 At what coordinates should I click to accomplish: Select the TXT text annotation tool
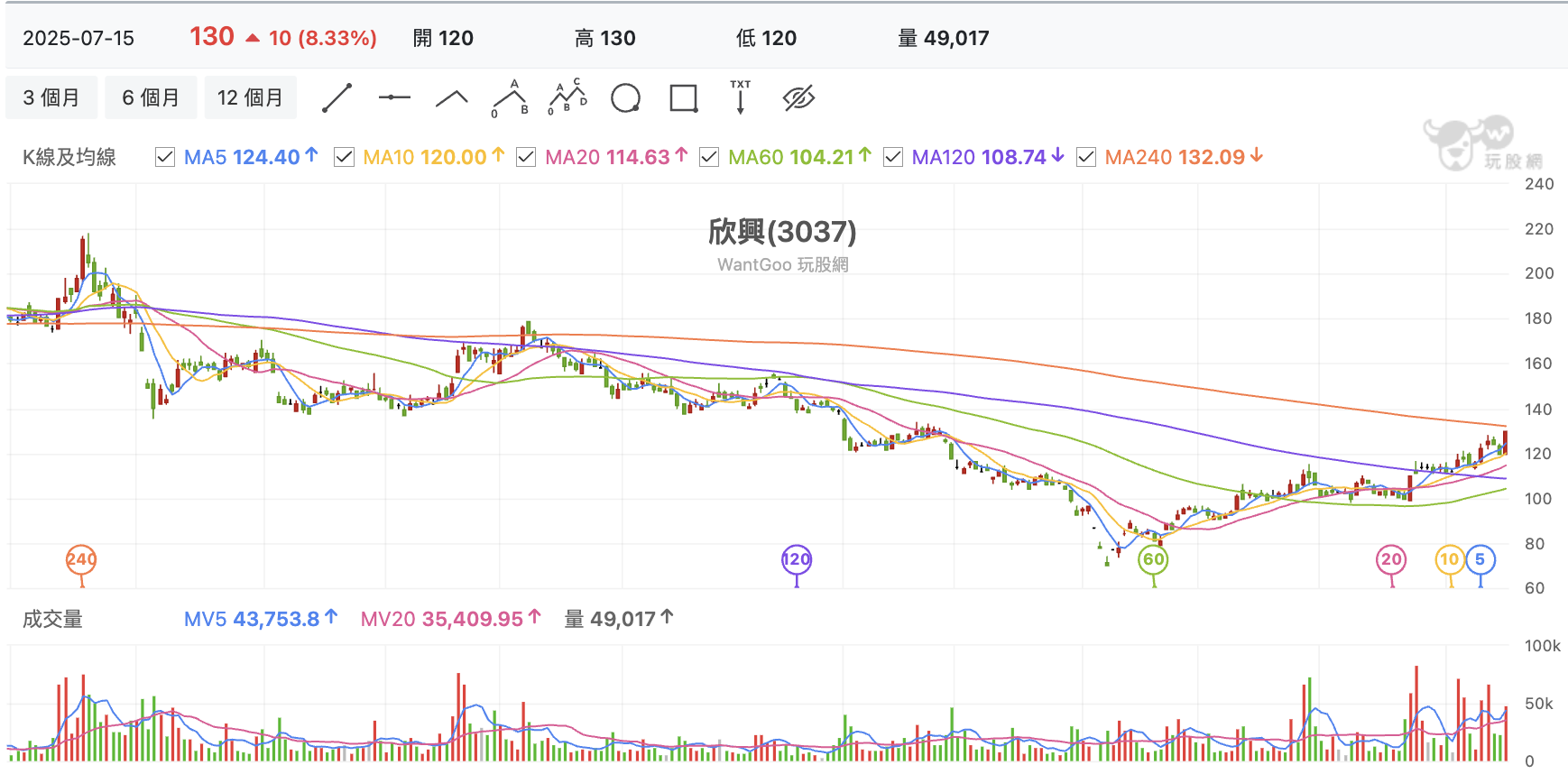click(x=741, y=97)
